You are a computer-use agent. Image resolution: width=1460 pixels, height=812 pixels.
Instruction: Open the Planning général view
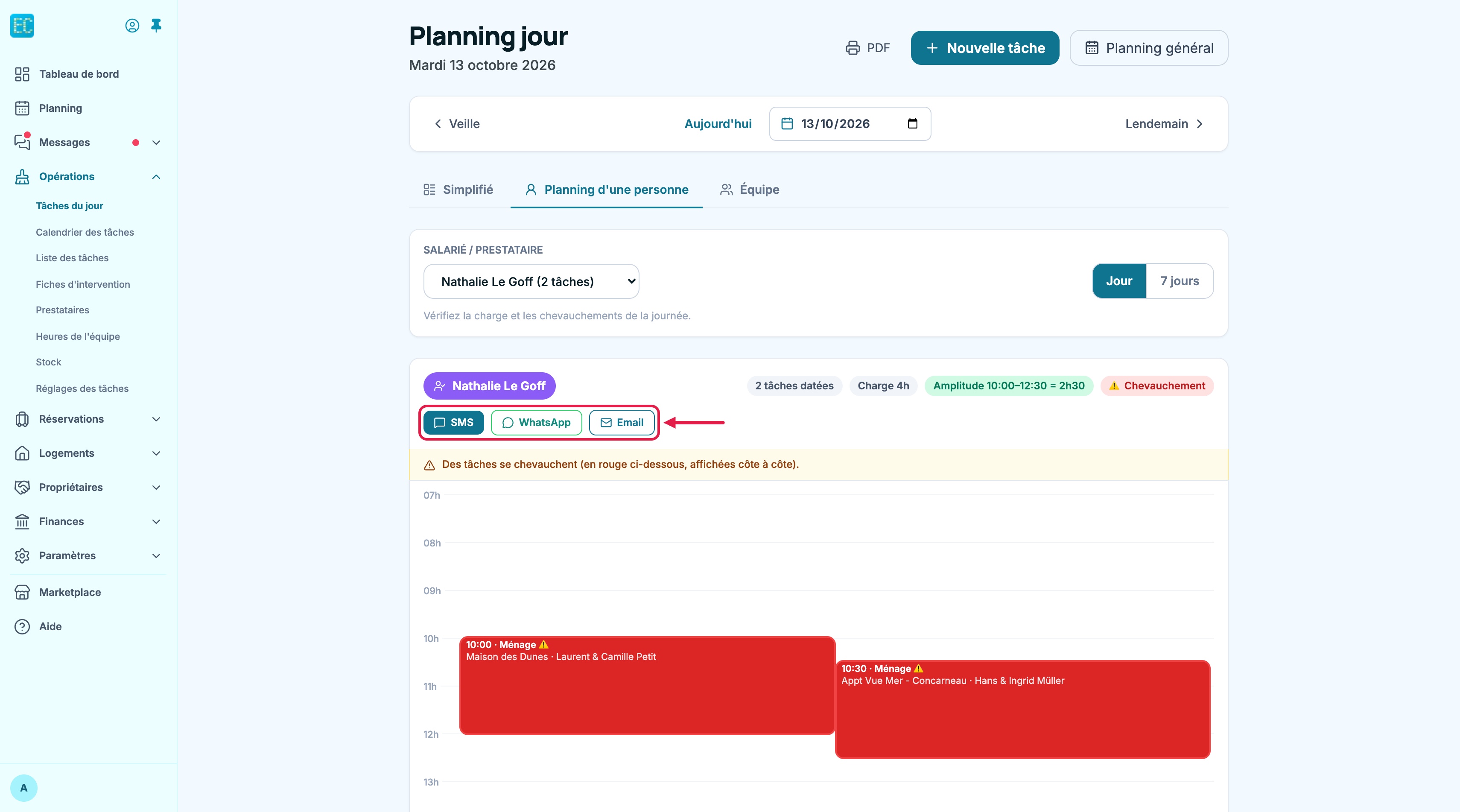[1149, 47]
